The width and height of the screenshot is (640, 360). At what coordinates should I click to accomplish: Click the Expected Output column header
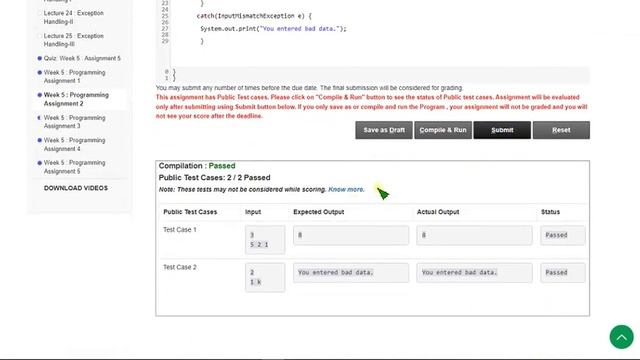pos(318,212)
